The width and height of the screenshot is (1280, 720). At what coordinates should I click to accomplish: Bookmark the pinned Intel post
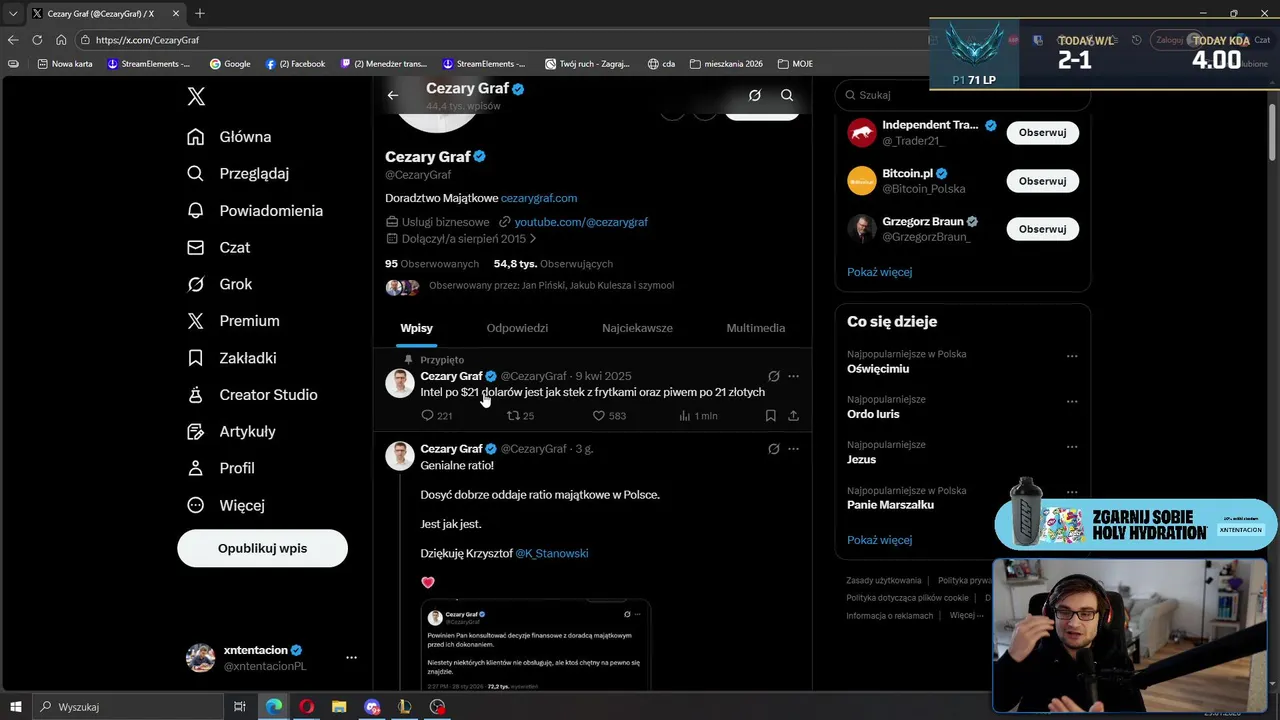pos(771,416)
